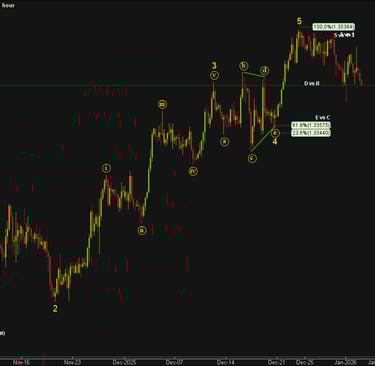
Task: Click the Jan-2026 date on the time axis
Action: tap(346, 362)
